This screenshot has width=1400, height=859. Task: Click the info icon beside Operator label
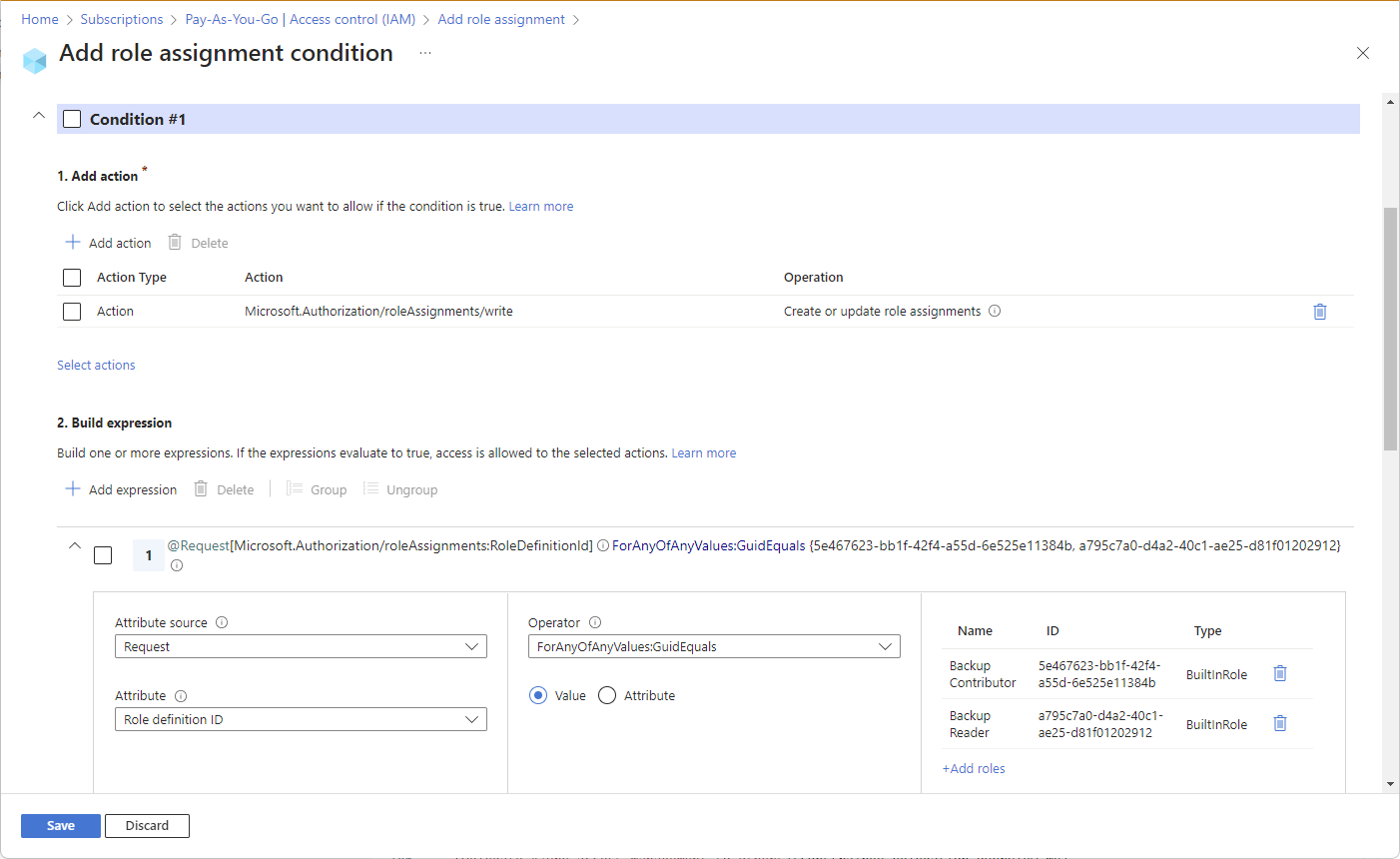pyautogui.click(x=595, y=622)
